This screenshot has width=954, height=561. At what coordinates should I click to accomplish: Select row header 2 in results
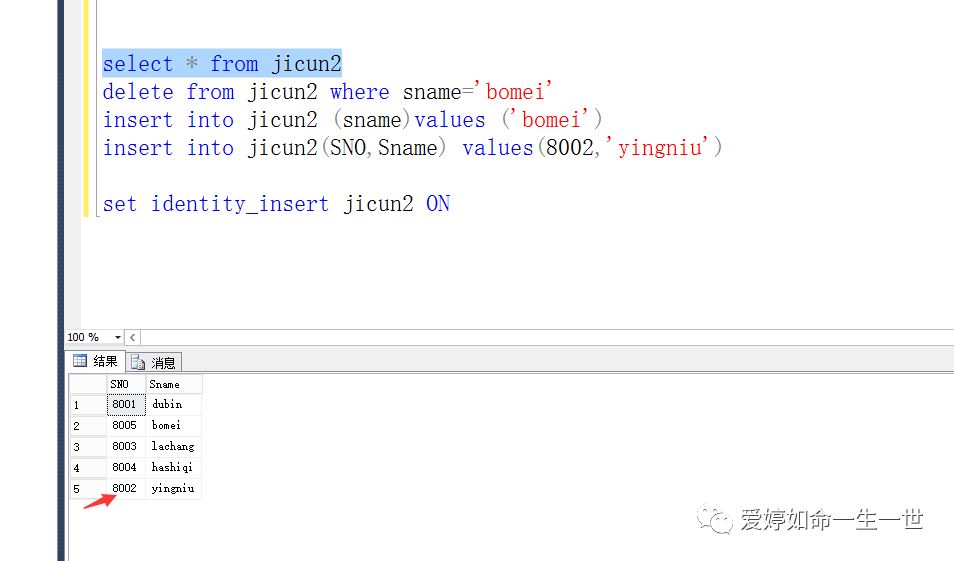[88, 426]
